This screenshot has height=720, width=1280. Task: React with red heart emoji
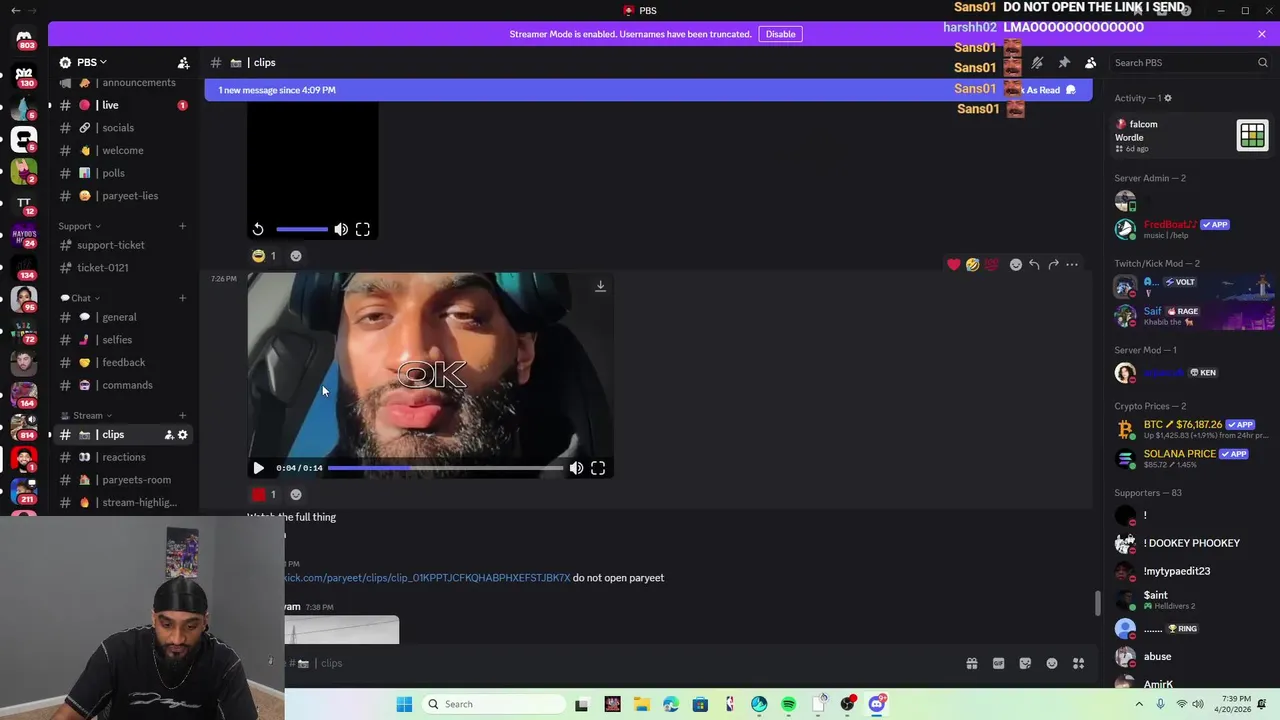tap(954, 265)
